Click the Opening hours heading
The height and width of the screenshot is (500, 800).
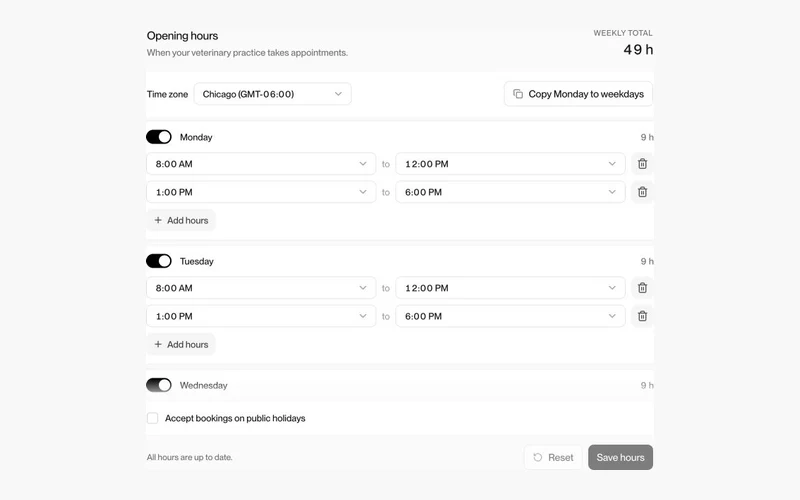click(x=182, y=36)
